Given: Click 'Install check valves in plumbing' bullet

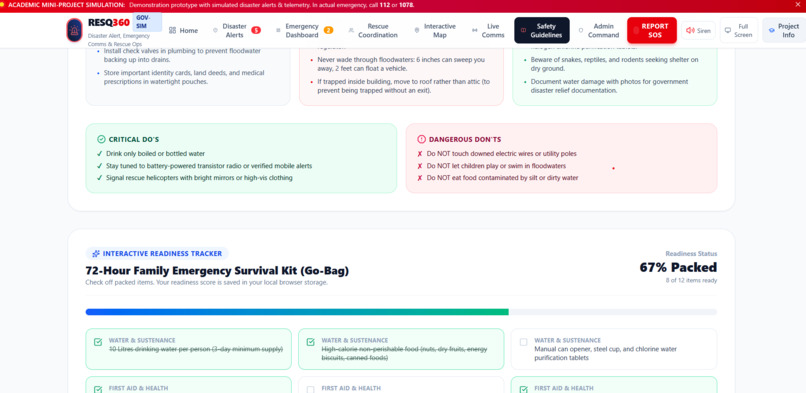Looking at the screenshot, I should (x=182, y=55).
